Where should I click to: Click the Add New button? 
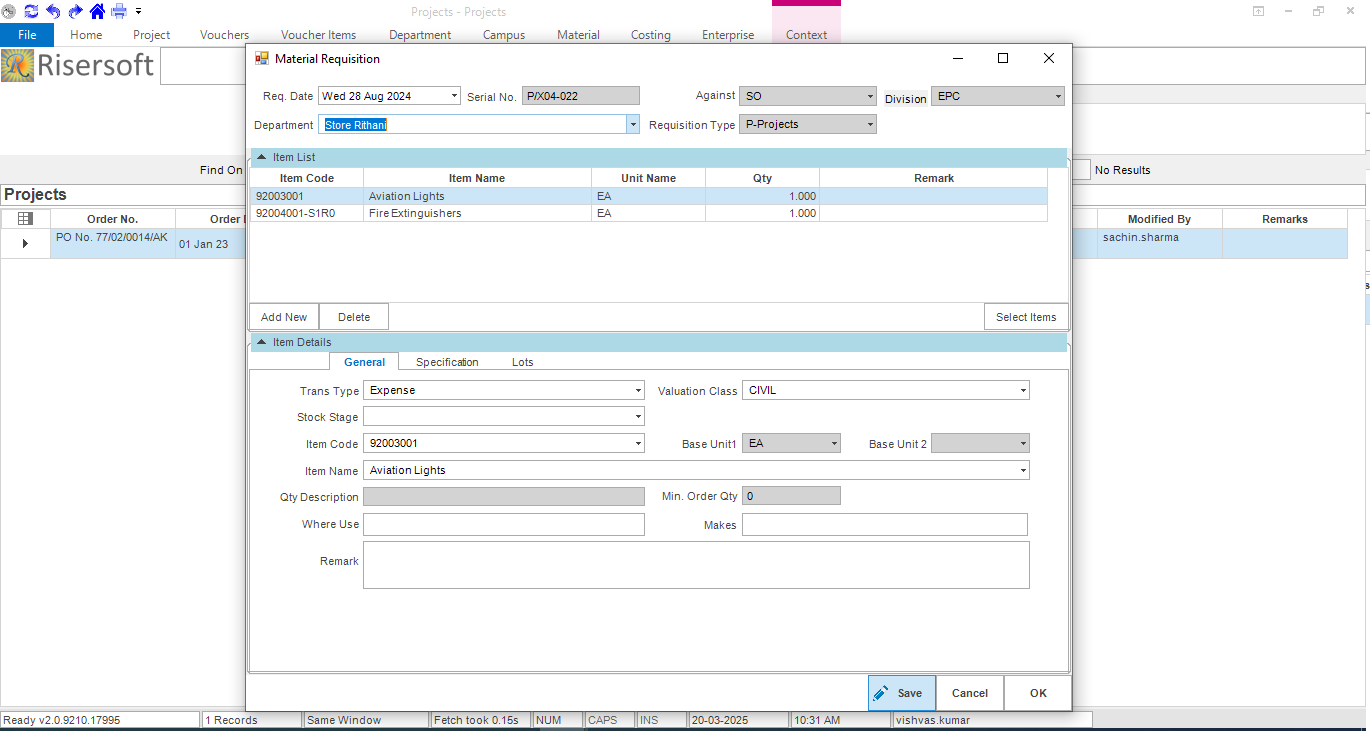coord(284,317)
